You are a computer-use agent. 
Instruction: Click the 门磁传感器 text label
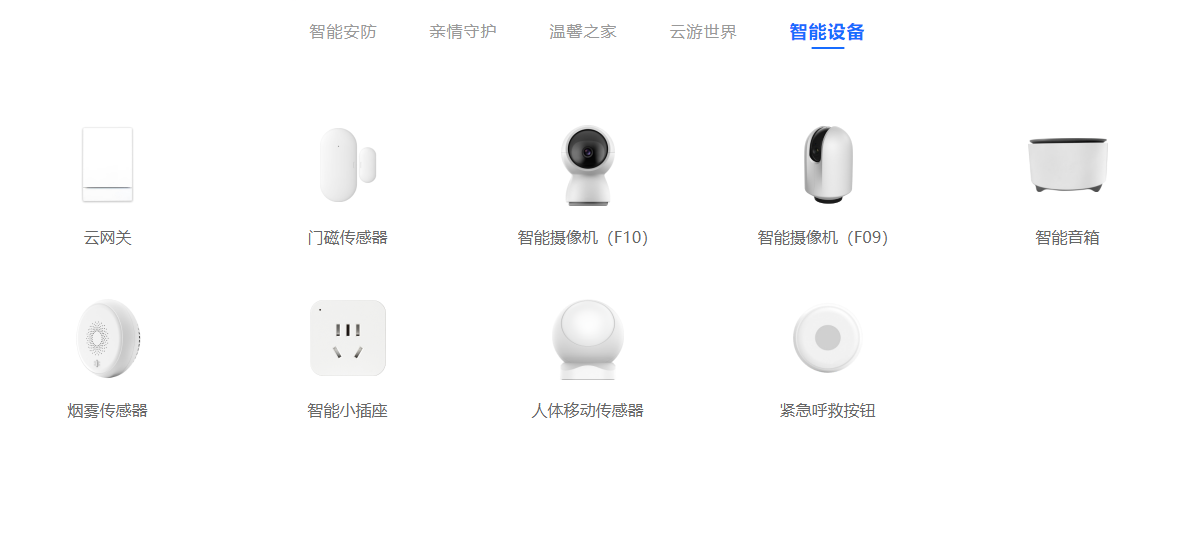point(348,238)
